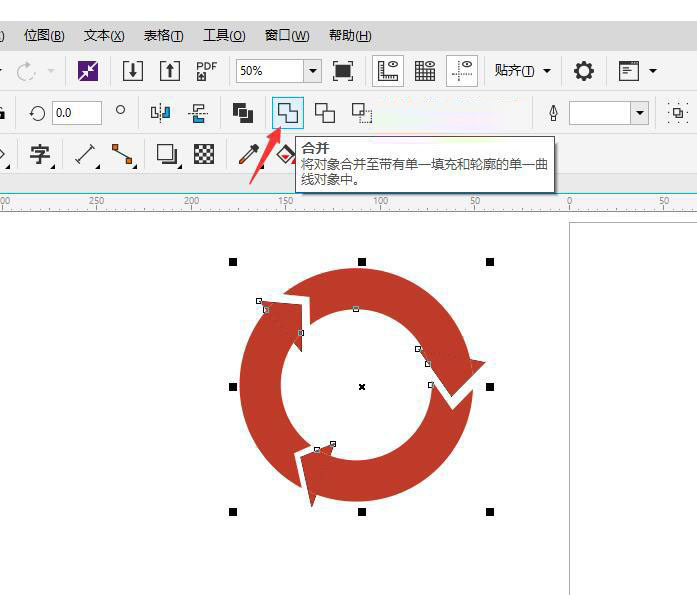Click the outline width combo field
Image resolution: width=697 pixels, height=595 pixels.
600,113
